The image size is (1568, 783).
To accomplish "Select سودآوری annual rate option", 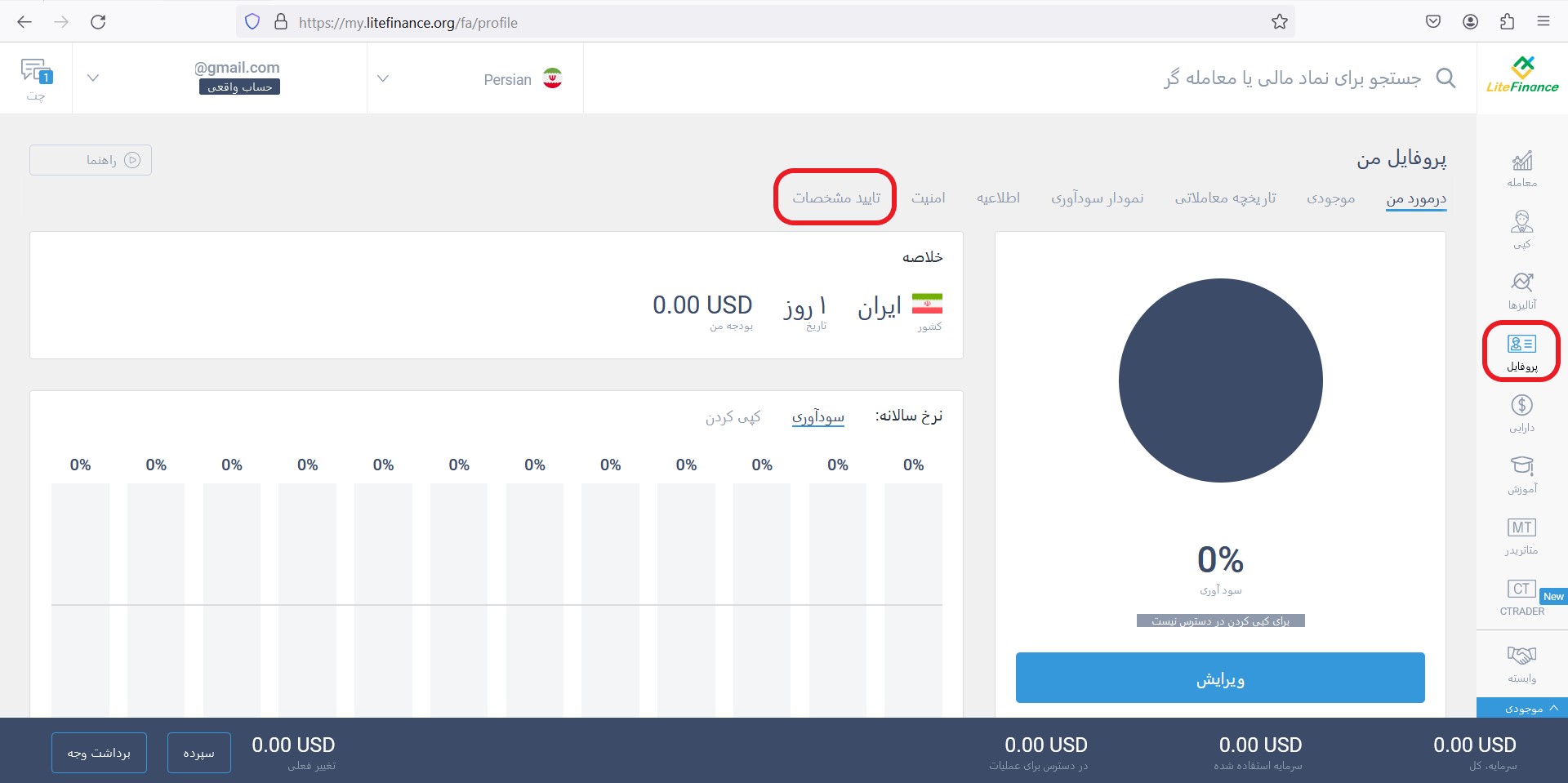I will [x=818, y=417].
